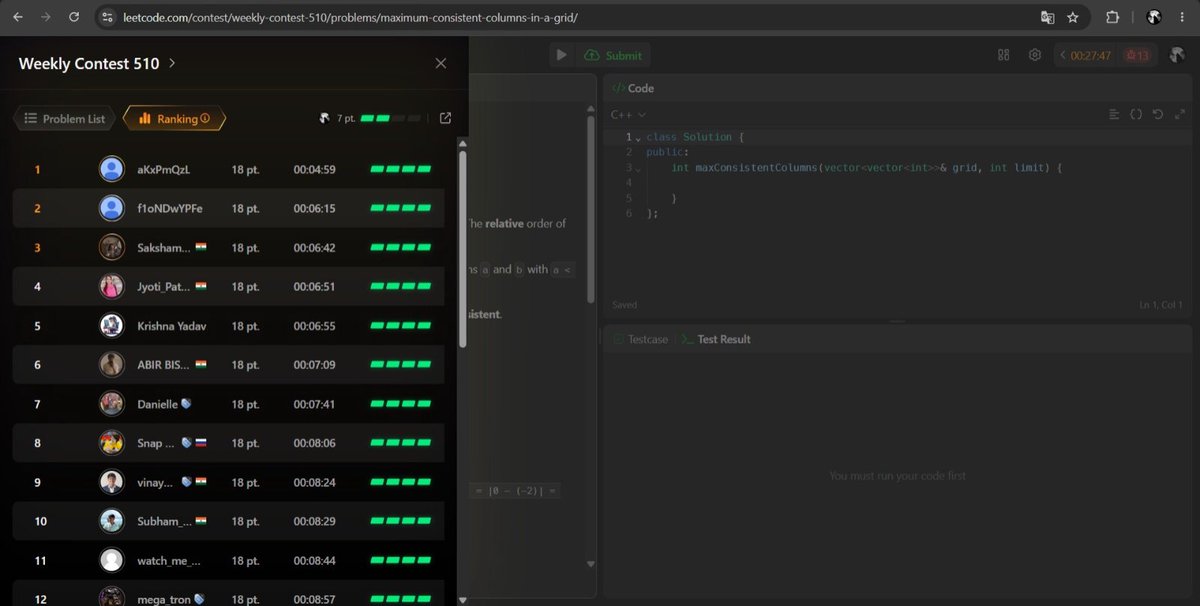The width and height of the screenshot is (1200, 606).
Task: Close the Weekly Contest 510 ranking panel
Action: click(441, 63)
